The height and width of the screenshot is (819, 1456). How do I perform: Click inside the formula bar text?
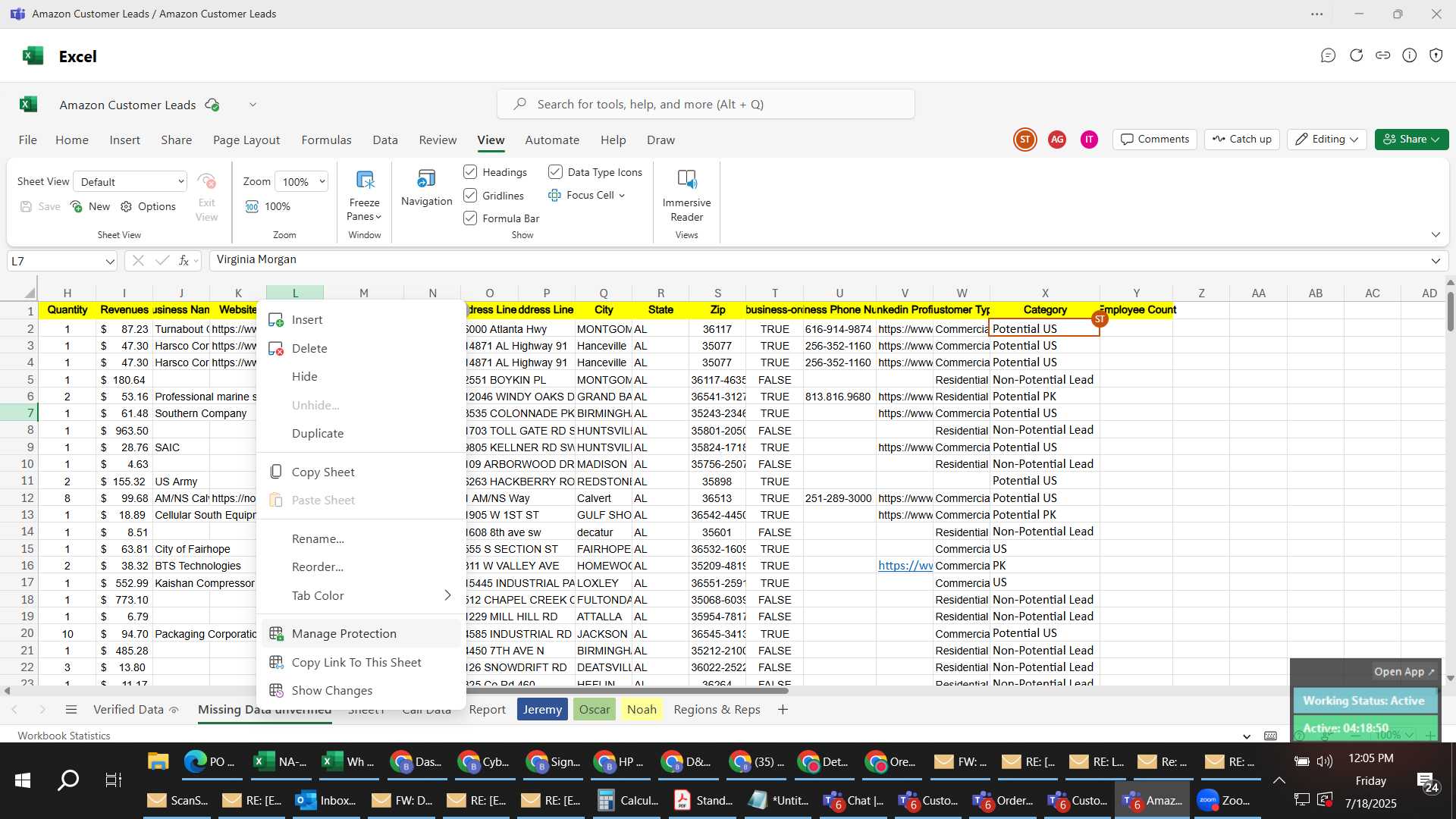[x=256, y=259]
